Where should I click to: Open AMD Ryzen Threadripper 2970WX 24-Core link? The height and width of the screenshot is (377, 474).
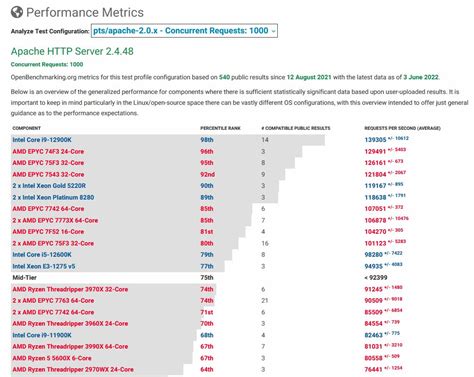coord(73,370)
